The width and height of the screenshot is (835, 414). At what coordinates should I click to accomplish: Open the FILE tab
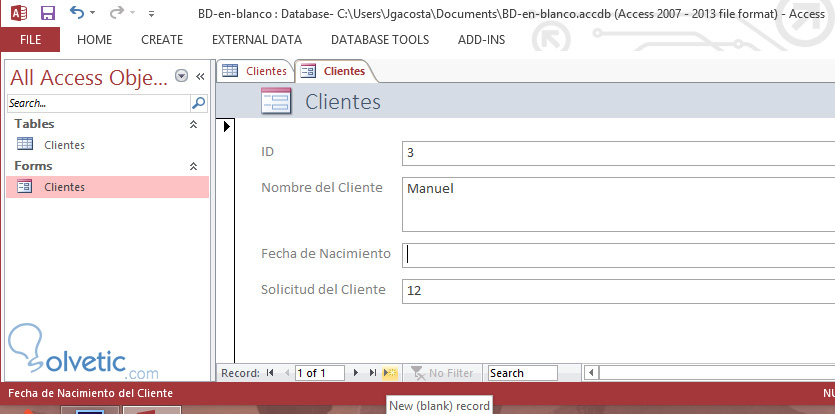pos(30,39)
